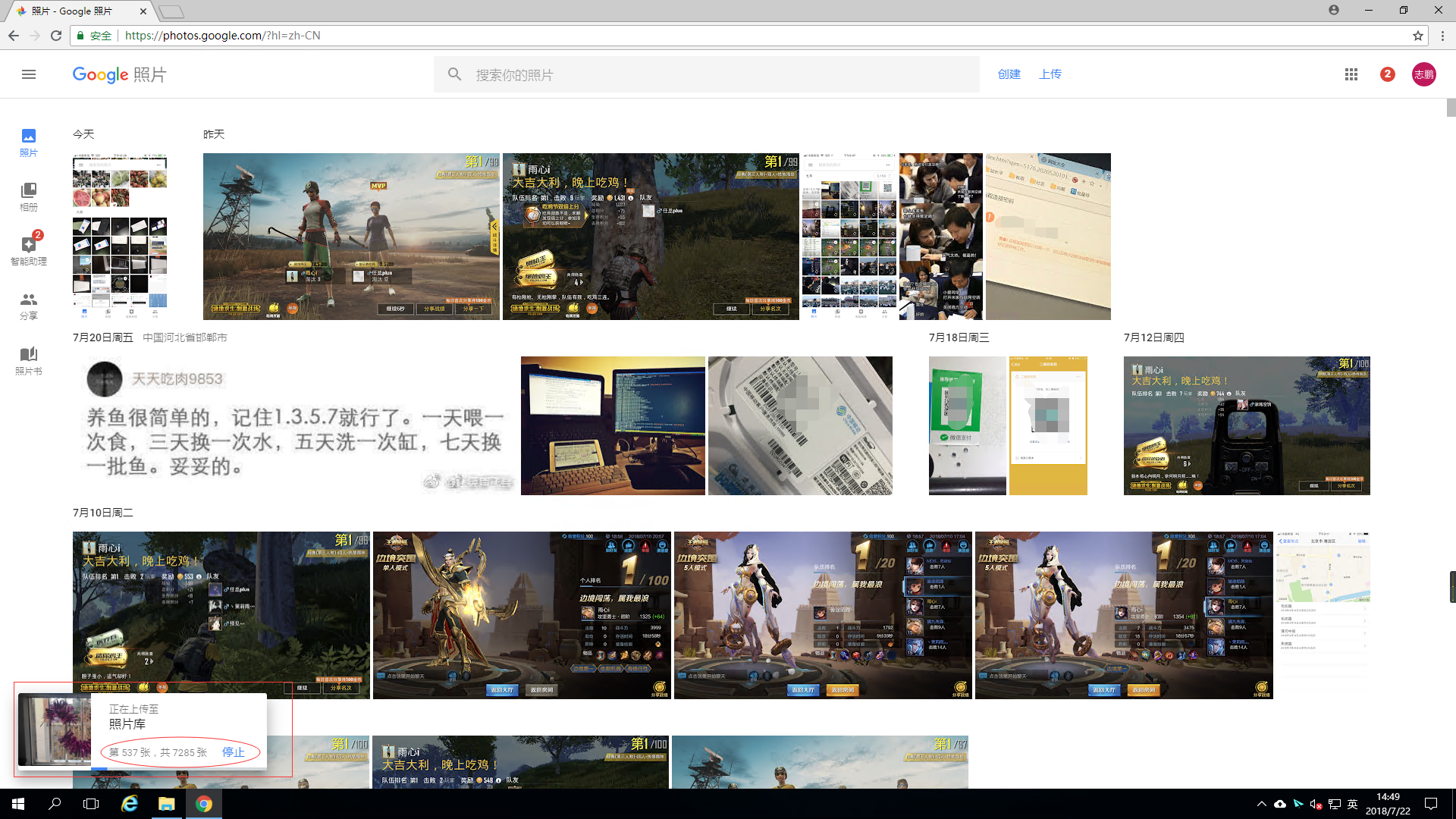This screenshot has width=1456, height=819.
Task: Select the 7月12日周四 date heading
Action: click(x=1154, y=337)
